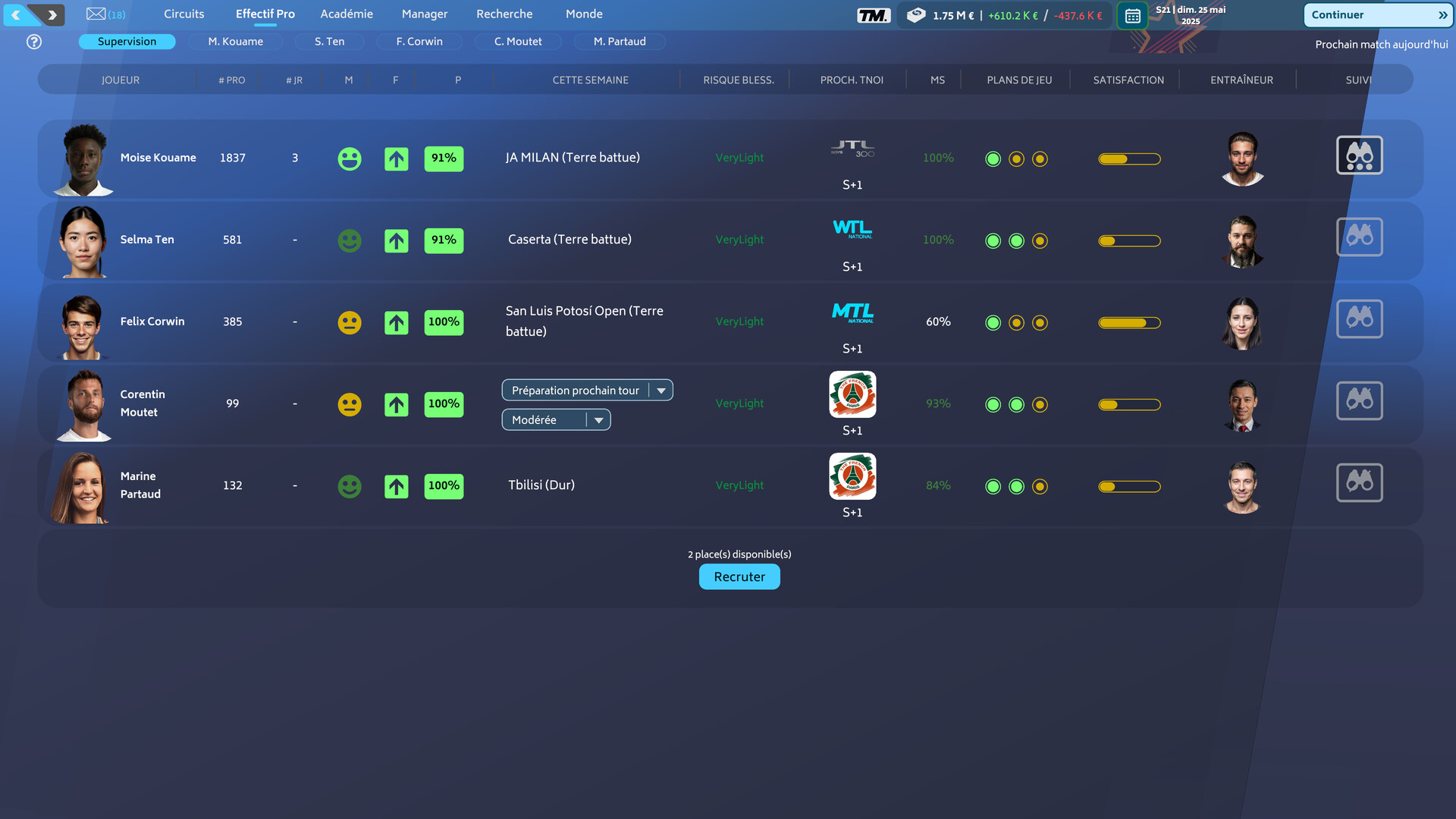The image size is (1456, 819).
Task: Click Corentin Moutet's neutral mood face
Action: pos(350,405)
